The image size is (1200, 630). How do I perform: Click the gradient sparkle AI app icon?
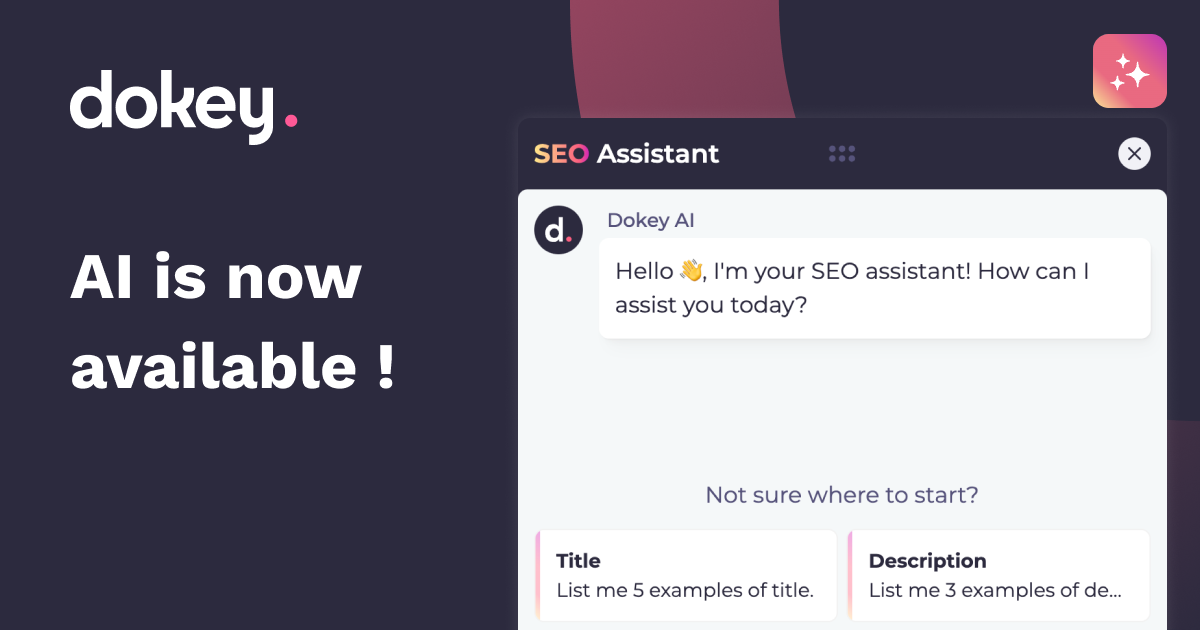[x=1130, y=70]
